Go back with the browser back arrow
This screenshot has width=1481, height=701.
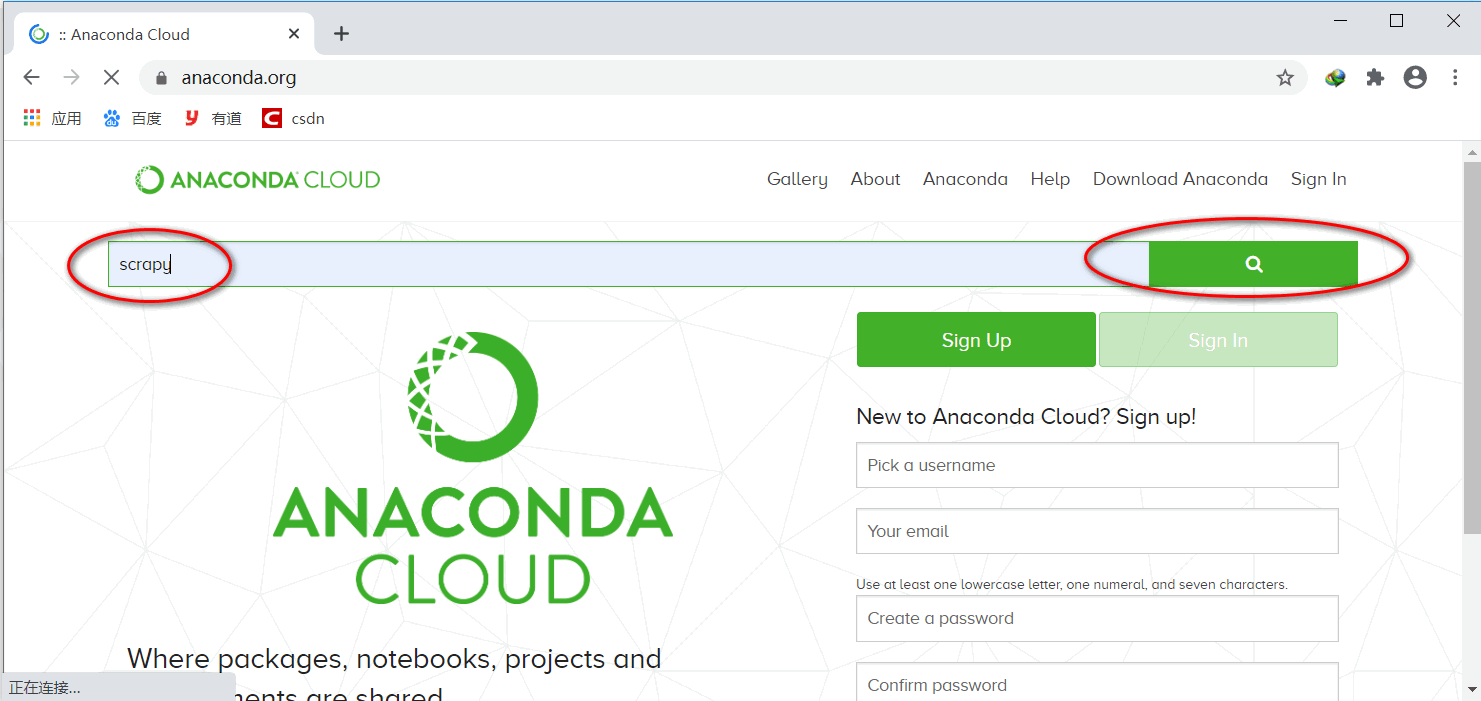31,77
